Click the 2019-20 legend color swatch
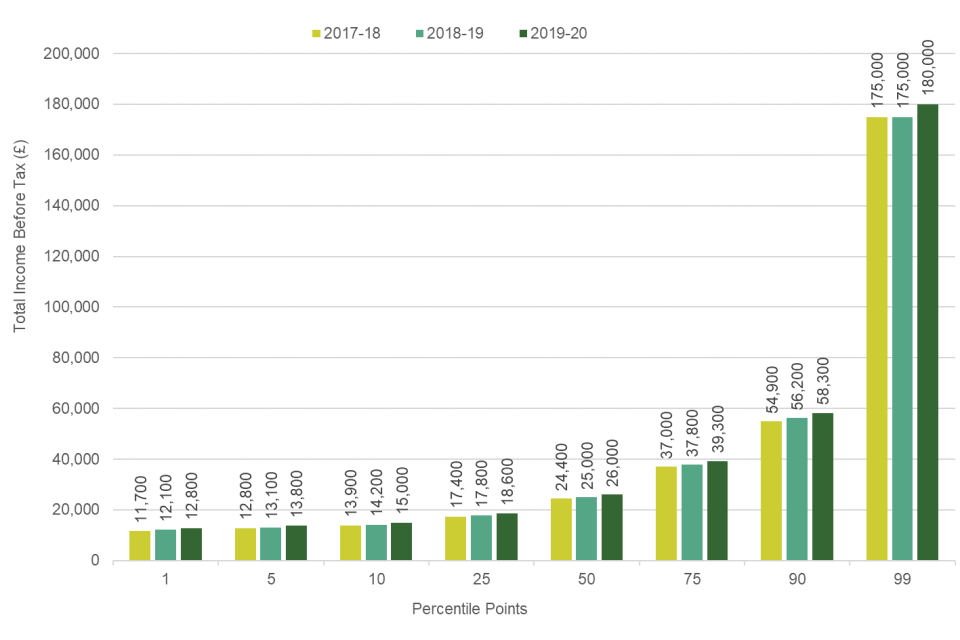Screen dimensions: 960x640 pos(523,33)
